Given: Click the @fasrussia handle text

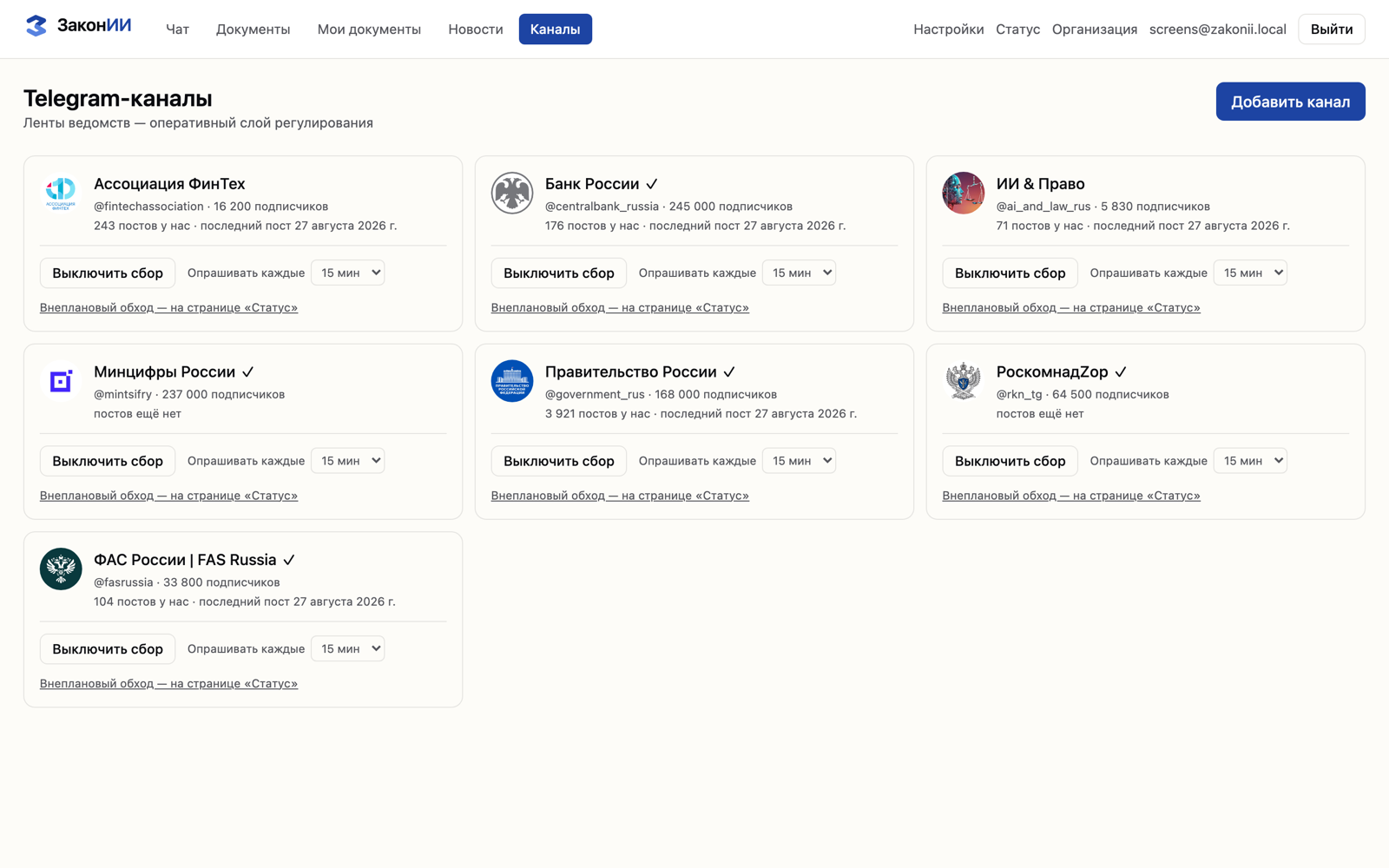Looking at the screenshot, I should click(123, 582).
